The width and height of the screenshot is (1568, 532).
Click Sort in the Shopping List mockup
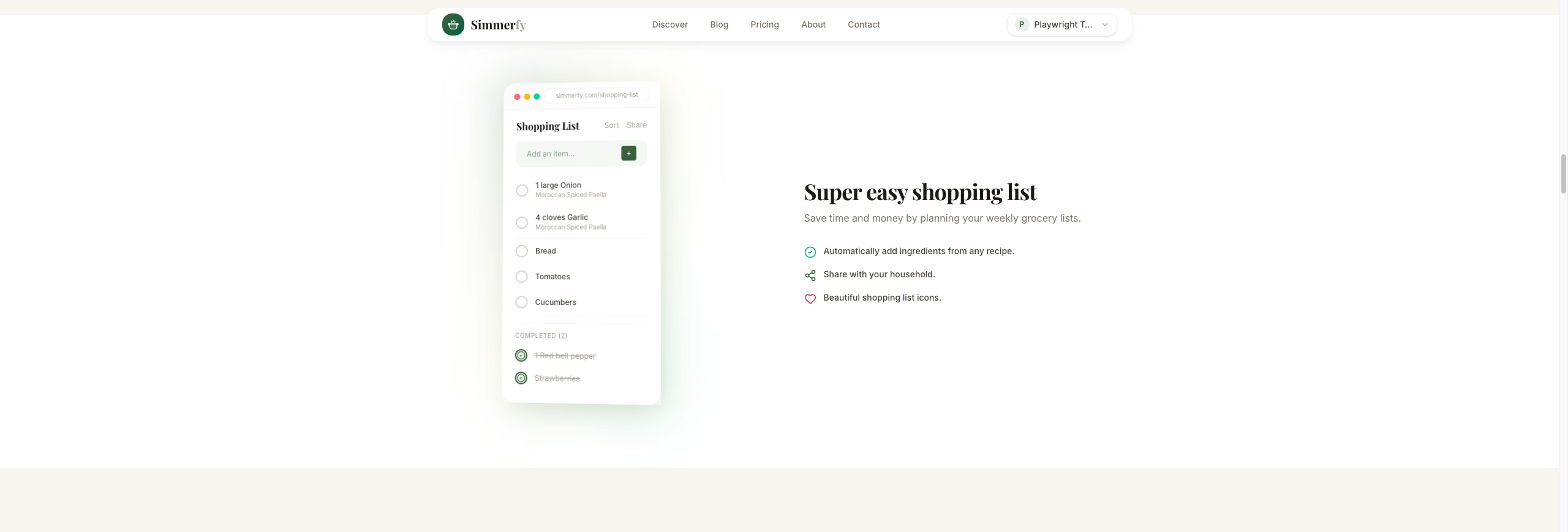click(x=611, y=126)
